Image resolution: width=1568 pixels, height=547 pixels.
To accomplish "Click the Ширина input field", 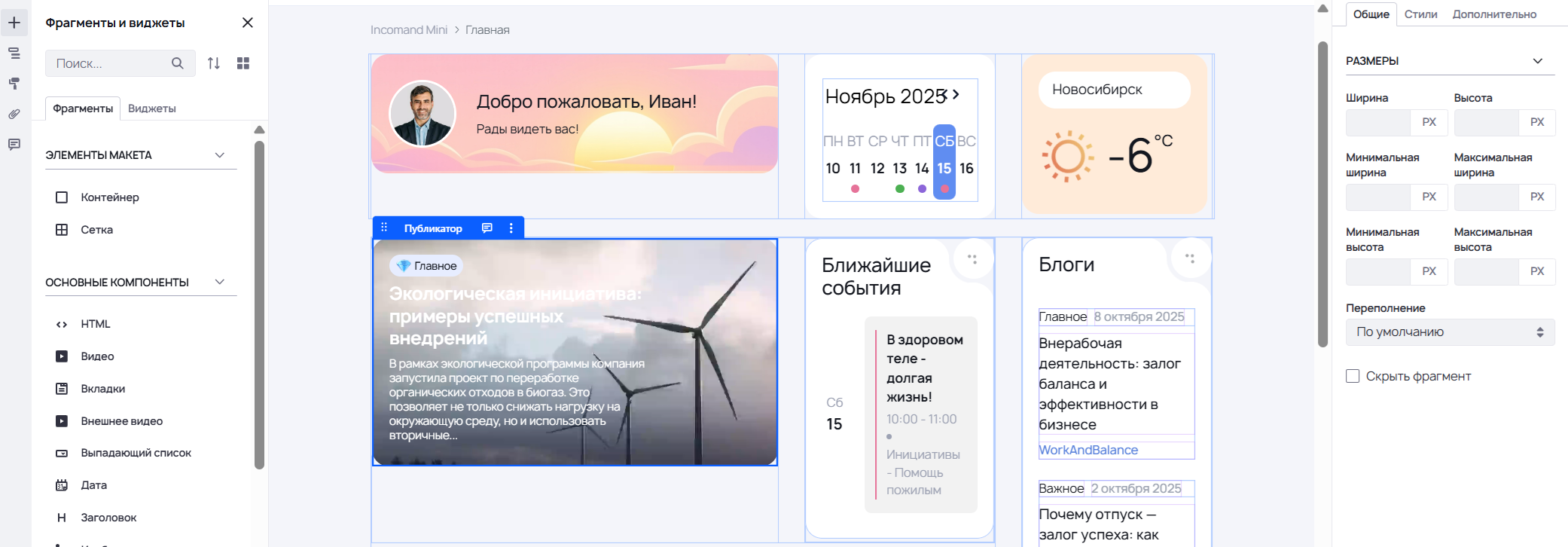I will [1378, 122].
